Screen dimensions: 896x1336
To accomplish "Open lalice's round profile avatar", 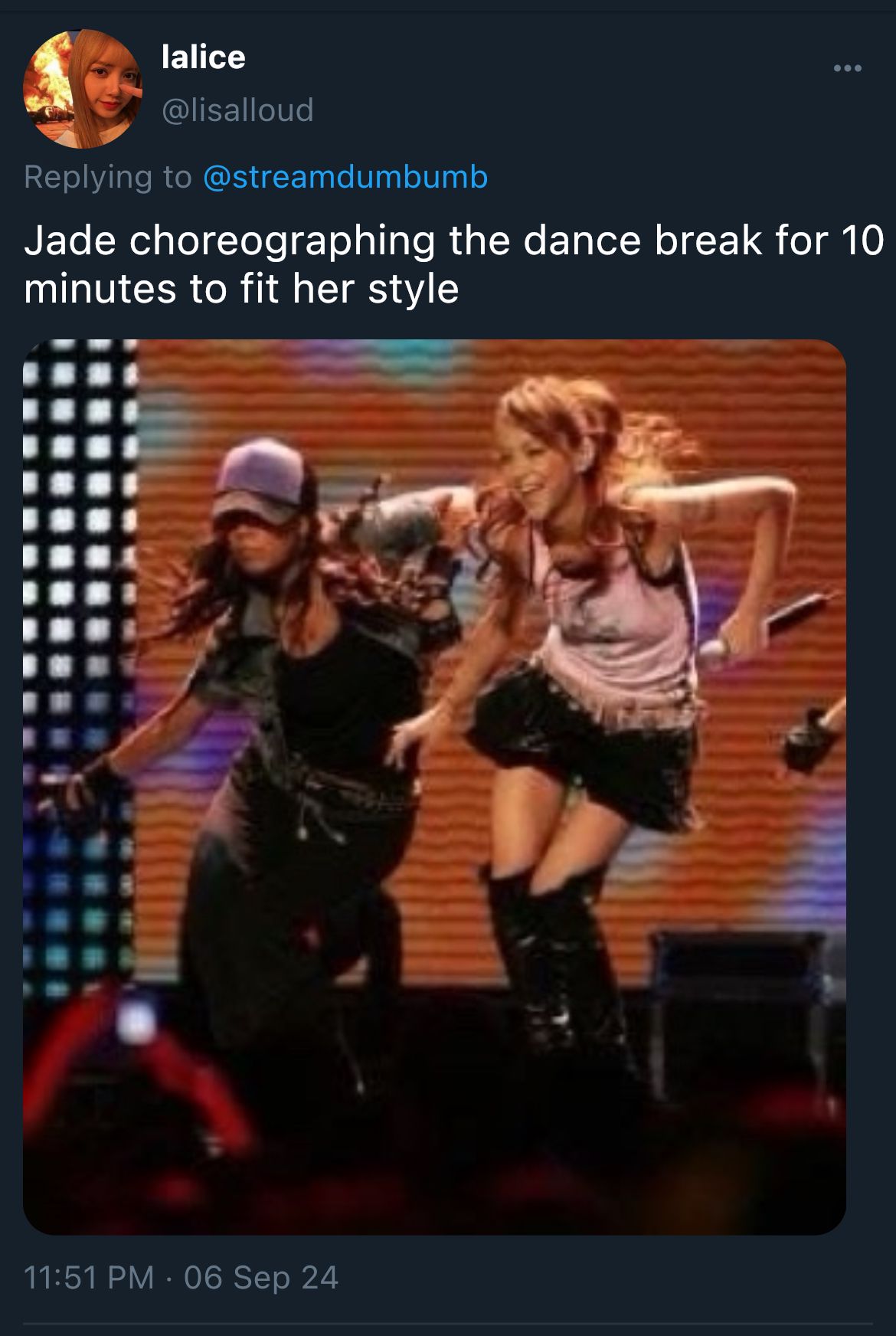I will click(83, 88).
